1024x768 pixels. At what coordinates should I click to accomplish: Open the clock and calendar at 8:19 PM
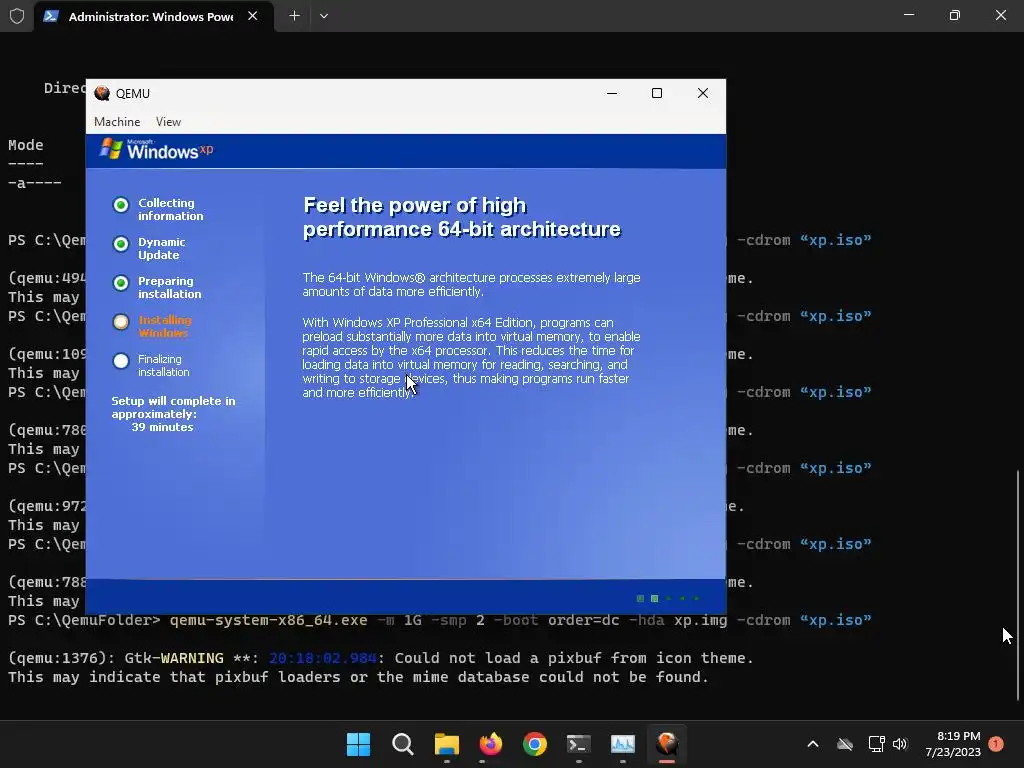(x=953, y=744)
